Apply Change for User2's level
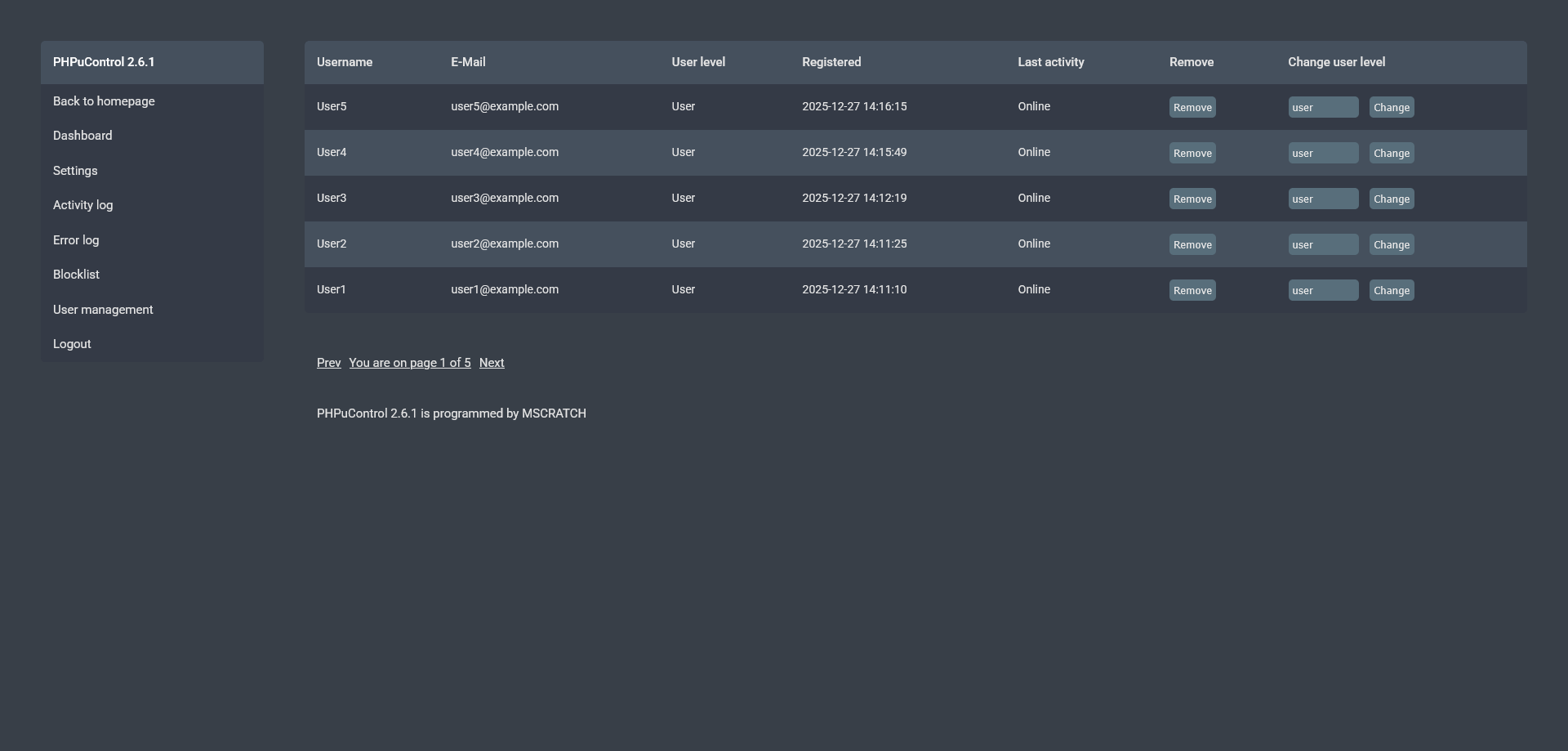The width and height of the screenshot is (1568, 751). click(1391, 244)
